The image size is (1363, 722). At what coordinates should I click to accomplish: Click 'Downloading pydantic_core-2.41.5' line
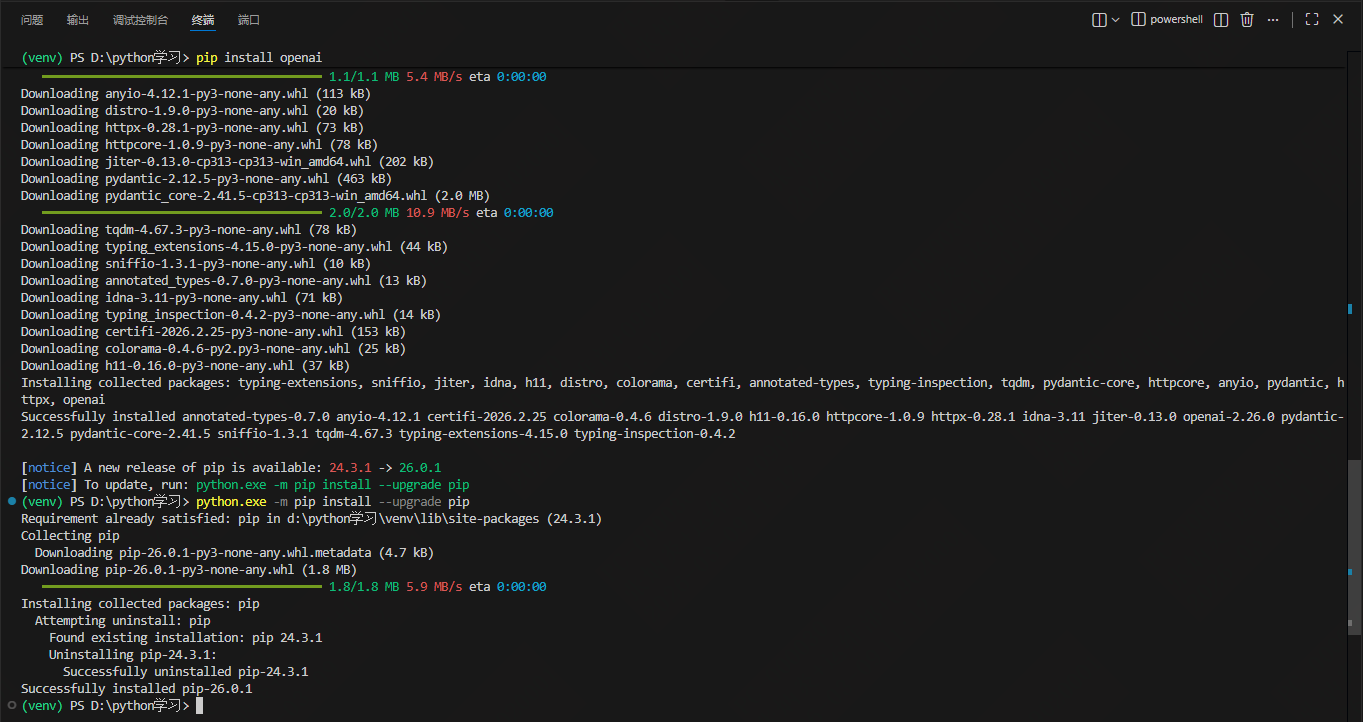255,196
